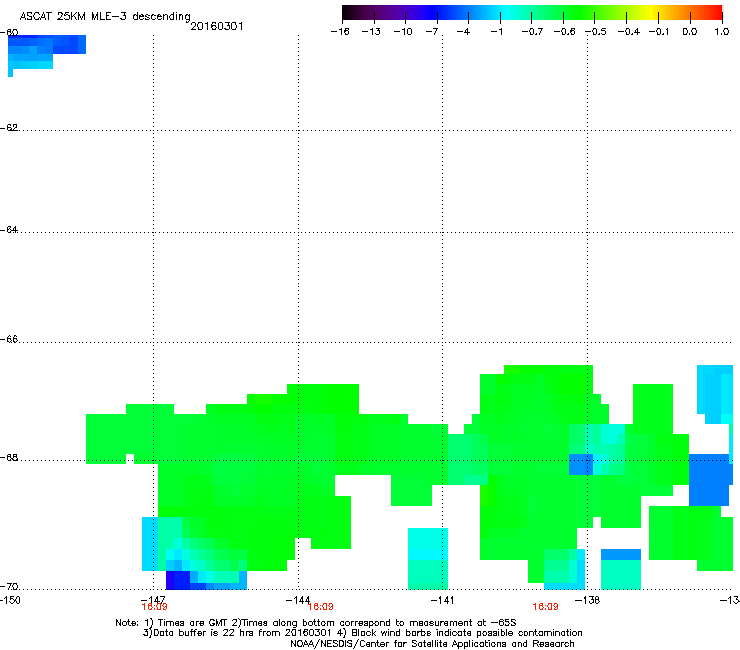Click the color scale label "-7"

432,32
